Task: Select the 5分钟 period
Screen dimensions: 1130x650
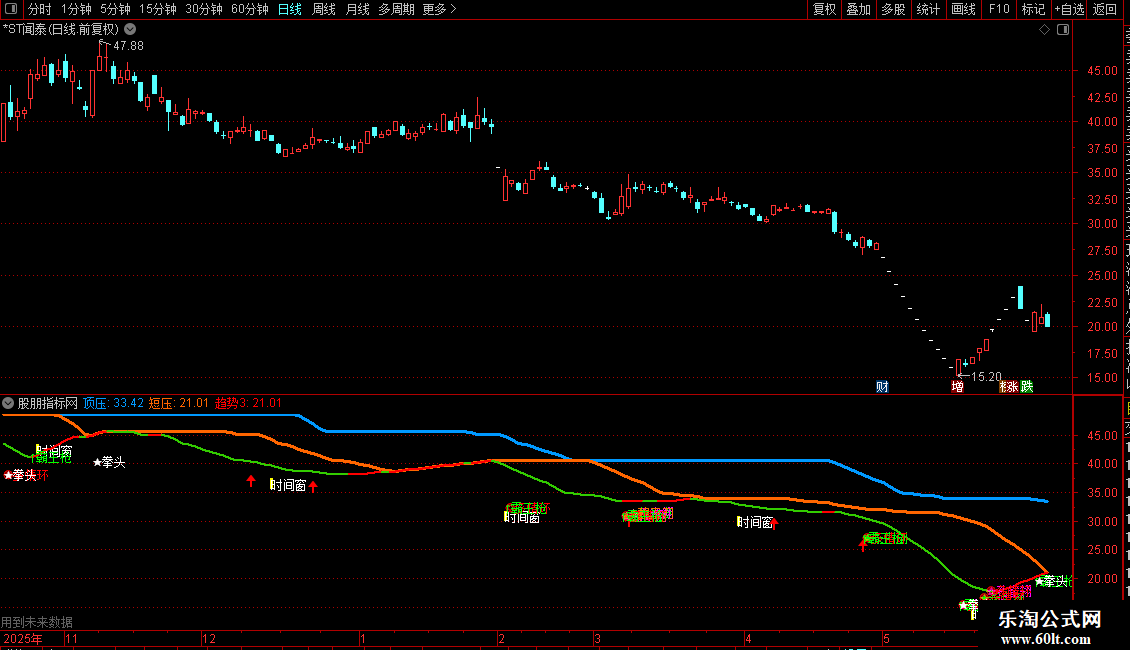Action: coord(115,9)
